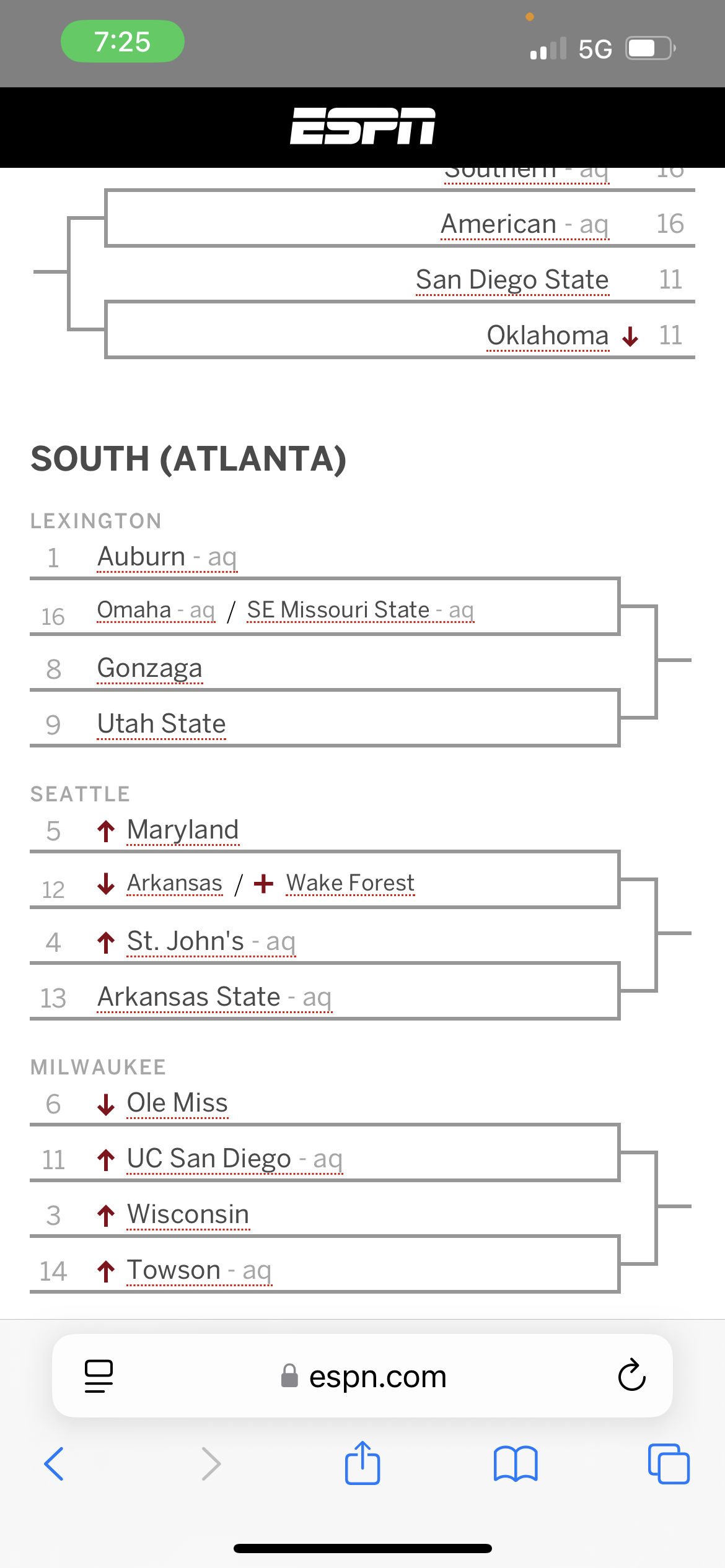Reload the page with refresh icon
The width and height of the screenshot is (725, 1568).
(631, 1376)
